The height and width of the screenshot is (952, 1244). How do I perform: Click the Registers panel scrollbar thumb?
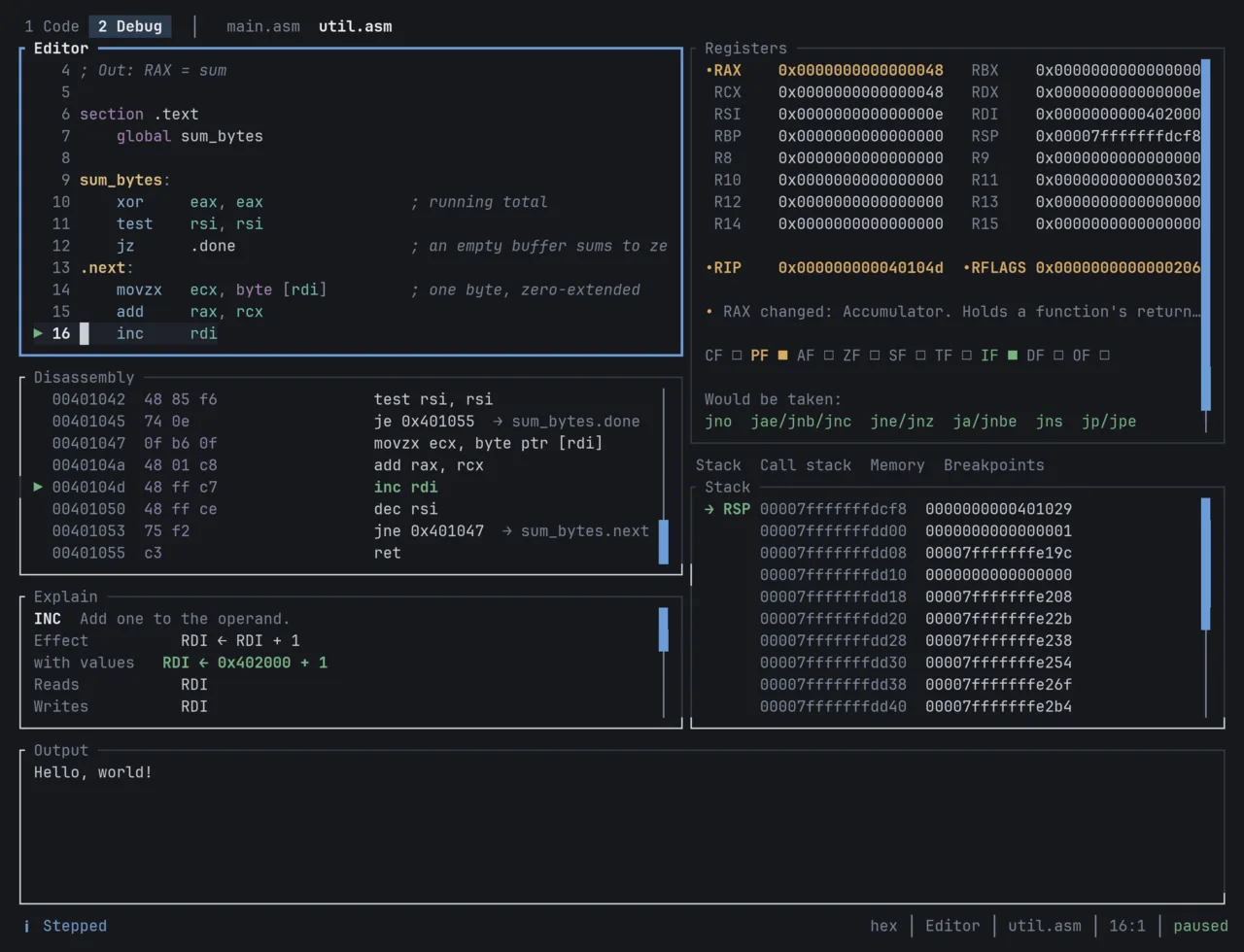pyautogui.click(x=1206, y=234)
